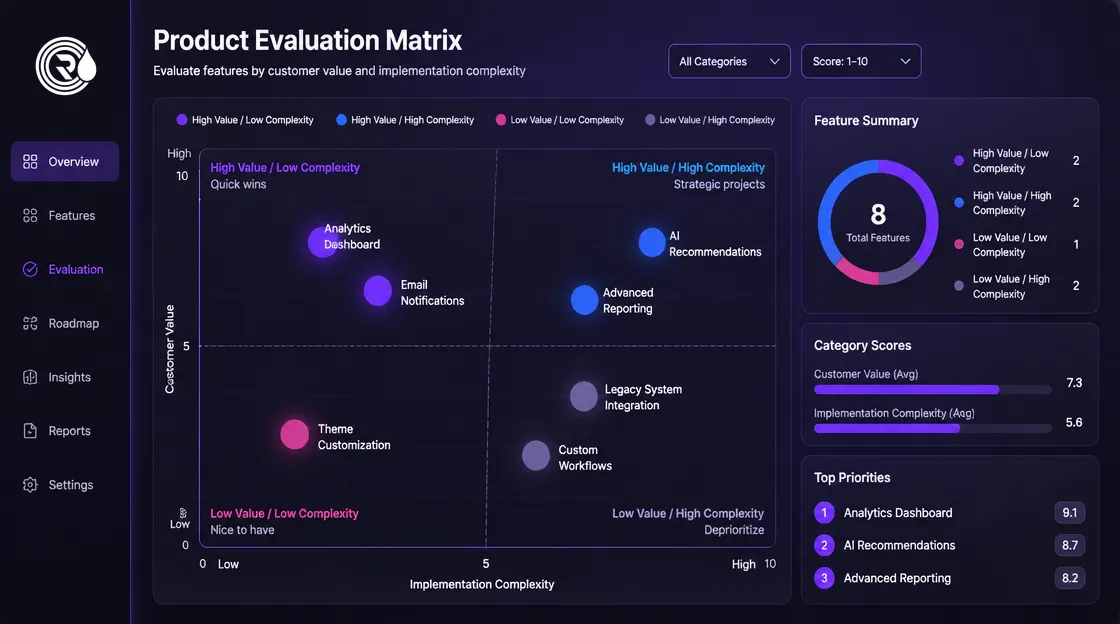Click Low Value / High Complexity summary row
Screen dimensions: 1120x624
1017,286
